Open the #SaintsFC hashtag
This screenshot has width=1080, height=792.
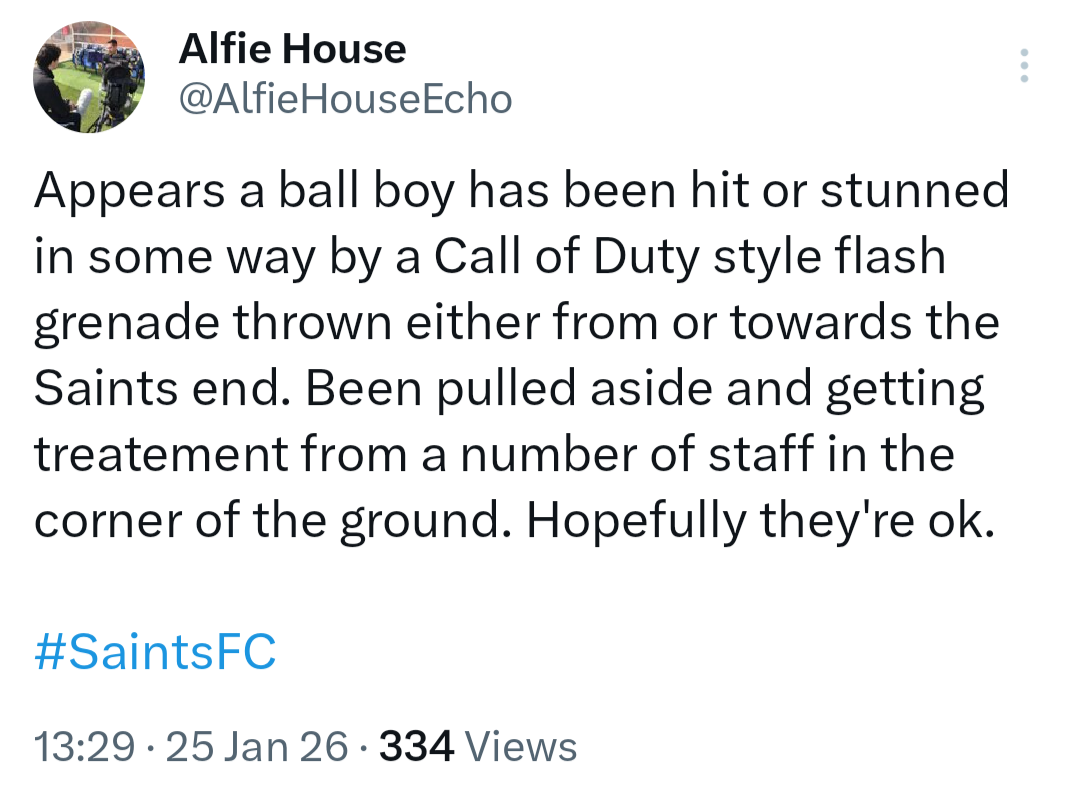[x=155, y=653]
